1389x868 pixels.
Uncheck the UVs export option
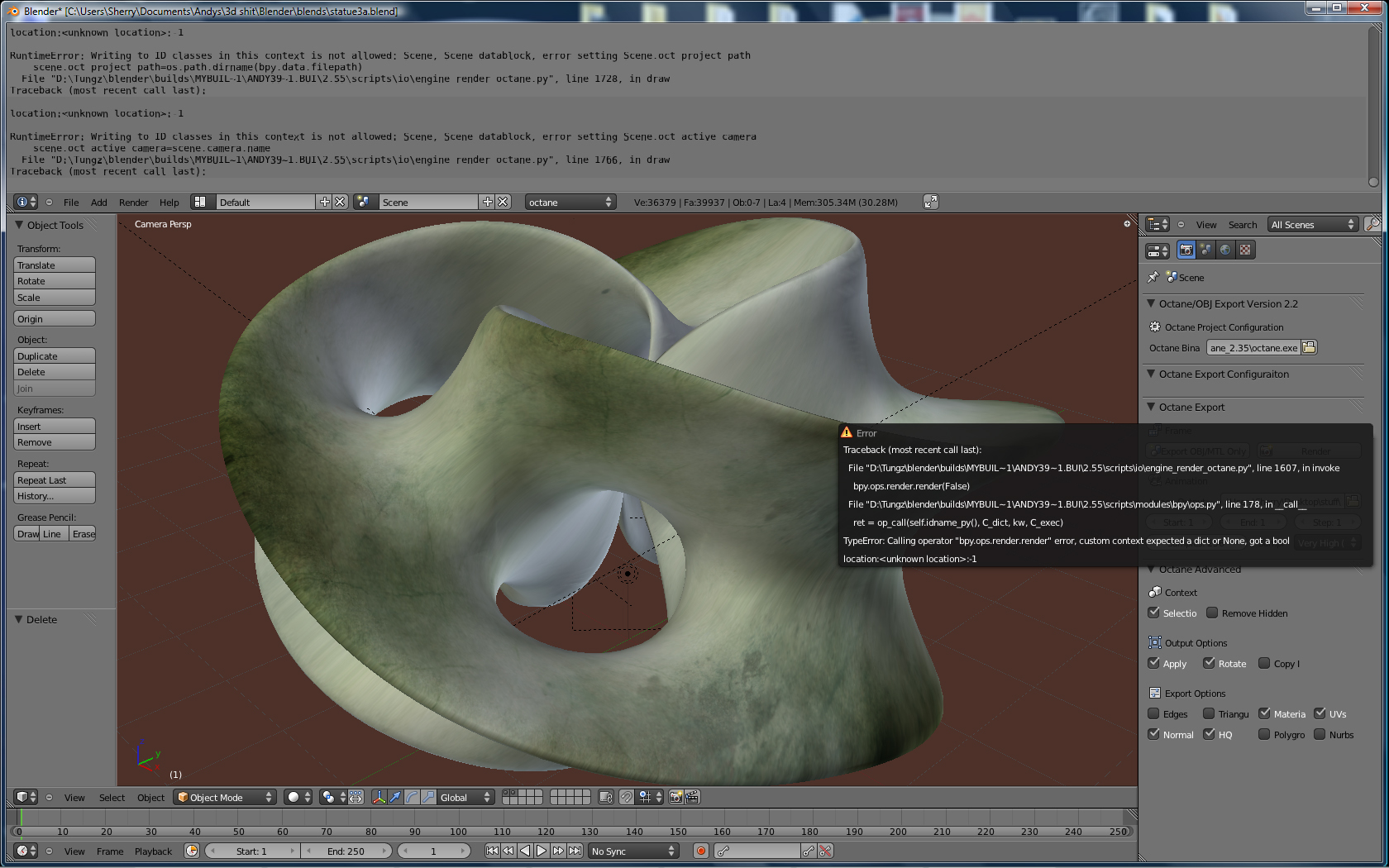[1320, 714]
